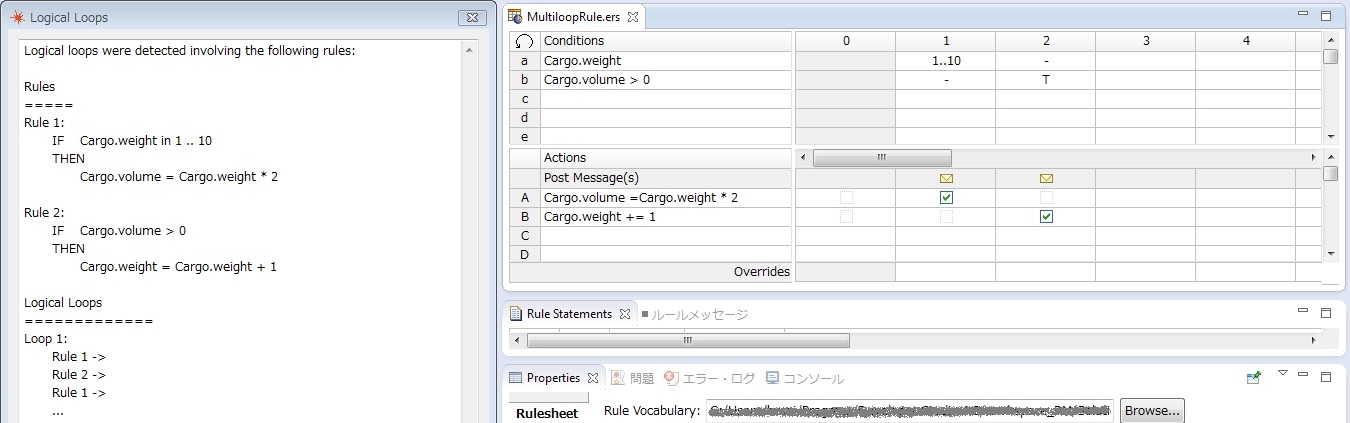
Task: Open the ルールメッセージ tab
Action: pyautogui.click(x=699, y=314)
